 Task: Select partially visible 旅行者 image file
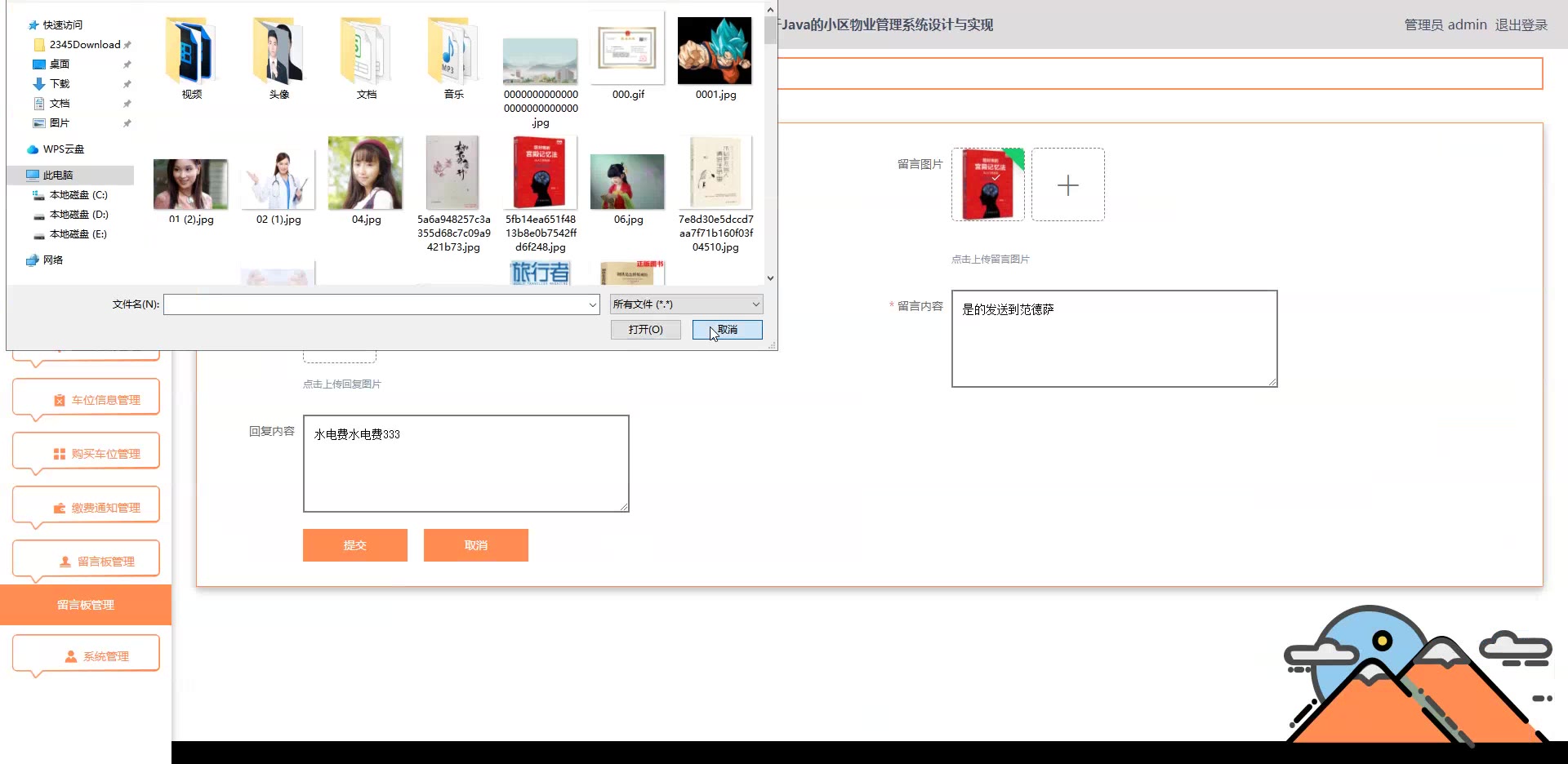coord(540,273)
